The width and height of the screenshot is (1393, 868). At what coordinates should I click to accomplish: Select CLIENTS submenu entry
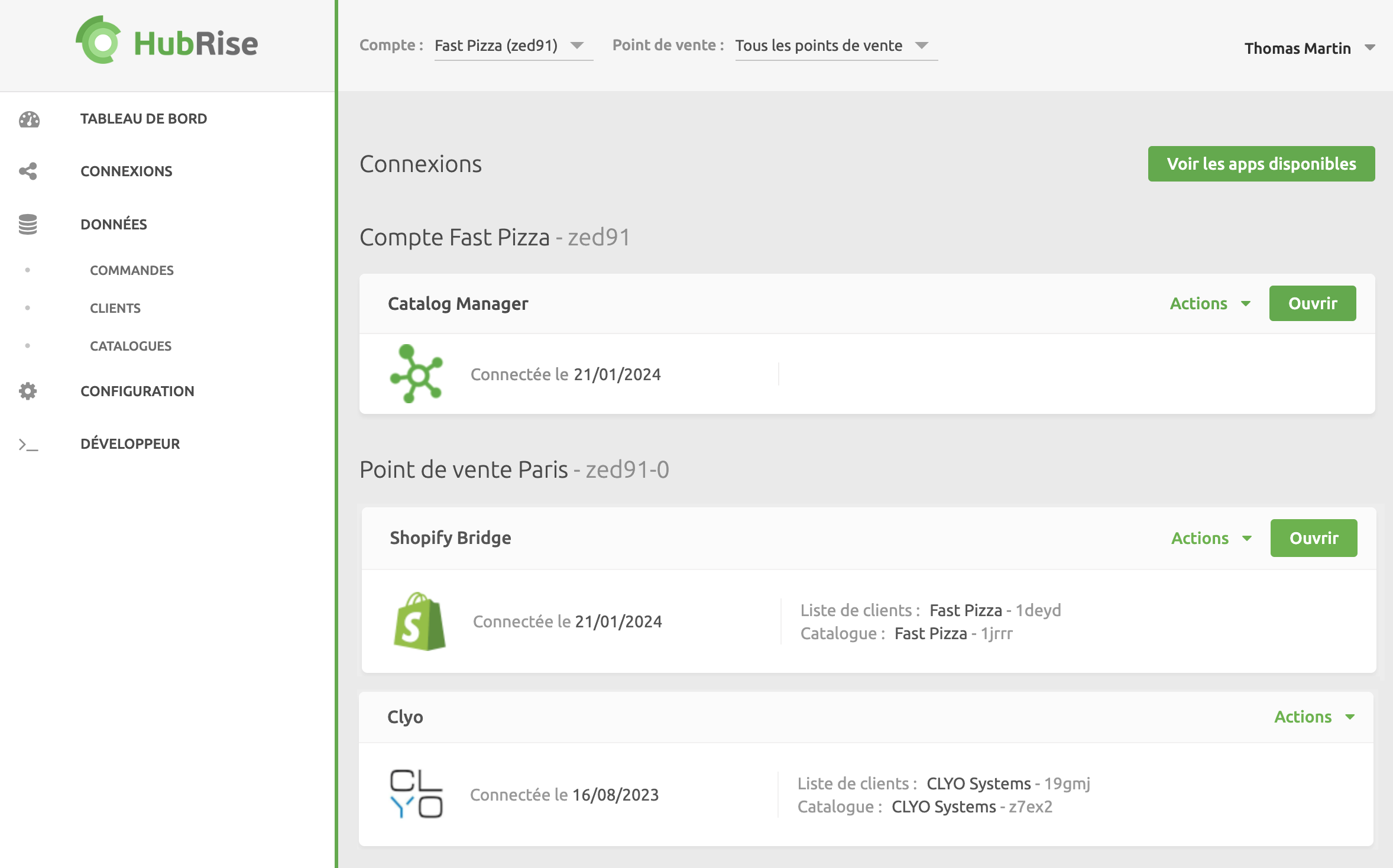[115, 308]
